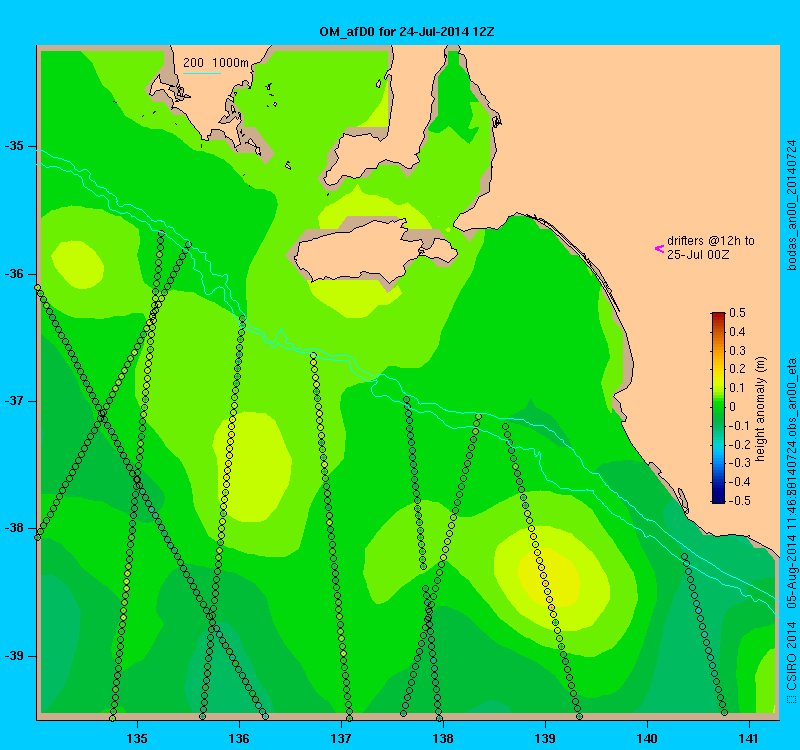Click the 135 longitude tick label
This screenshot has height=750, width=800.
137,738
